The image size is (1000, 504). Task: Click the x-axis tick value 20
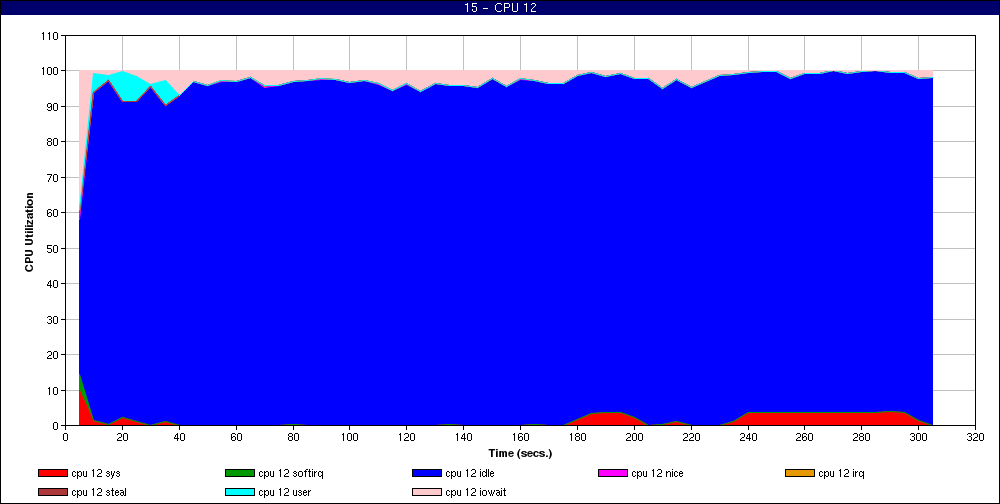pyautogui.click(x=122, y=437)
